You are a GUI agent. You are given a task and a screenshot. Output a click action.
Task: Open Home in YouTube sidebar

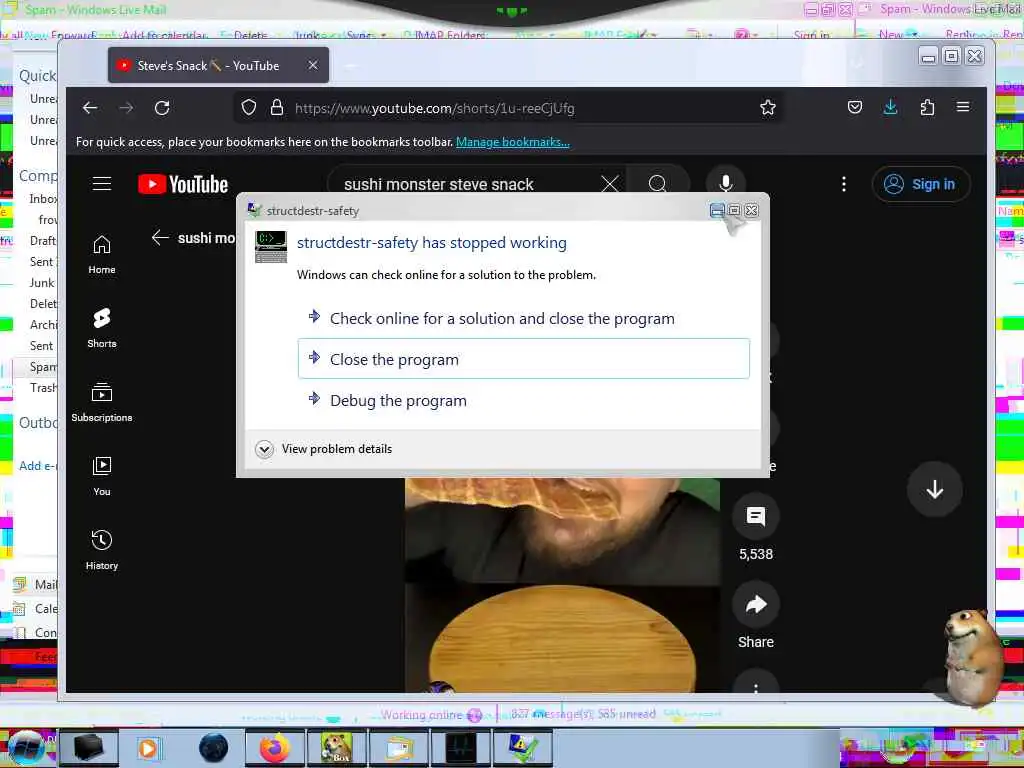[102, 255]
